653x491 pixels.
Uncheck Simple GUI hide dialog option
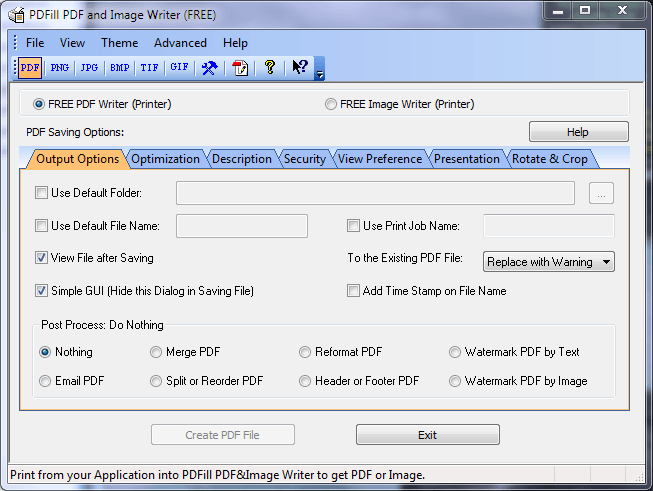(x=41, y=291)
